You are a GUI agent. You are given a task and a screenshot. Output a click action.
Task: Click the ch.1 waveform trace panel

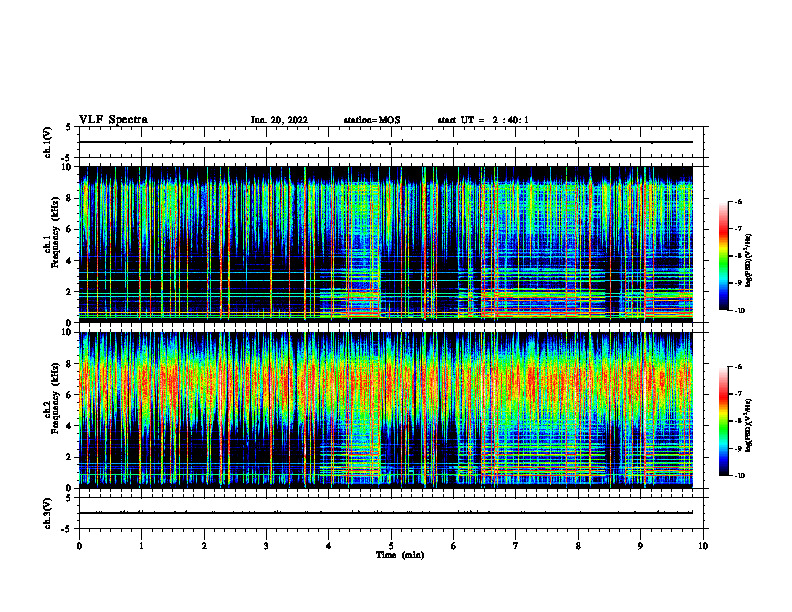pos(391,142)
